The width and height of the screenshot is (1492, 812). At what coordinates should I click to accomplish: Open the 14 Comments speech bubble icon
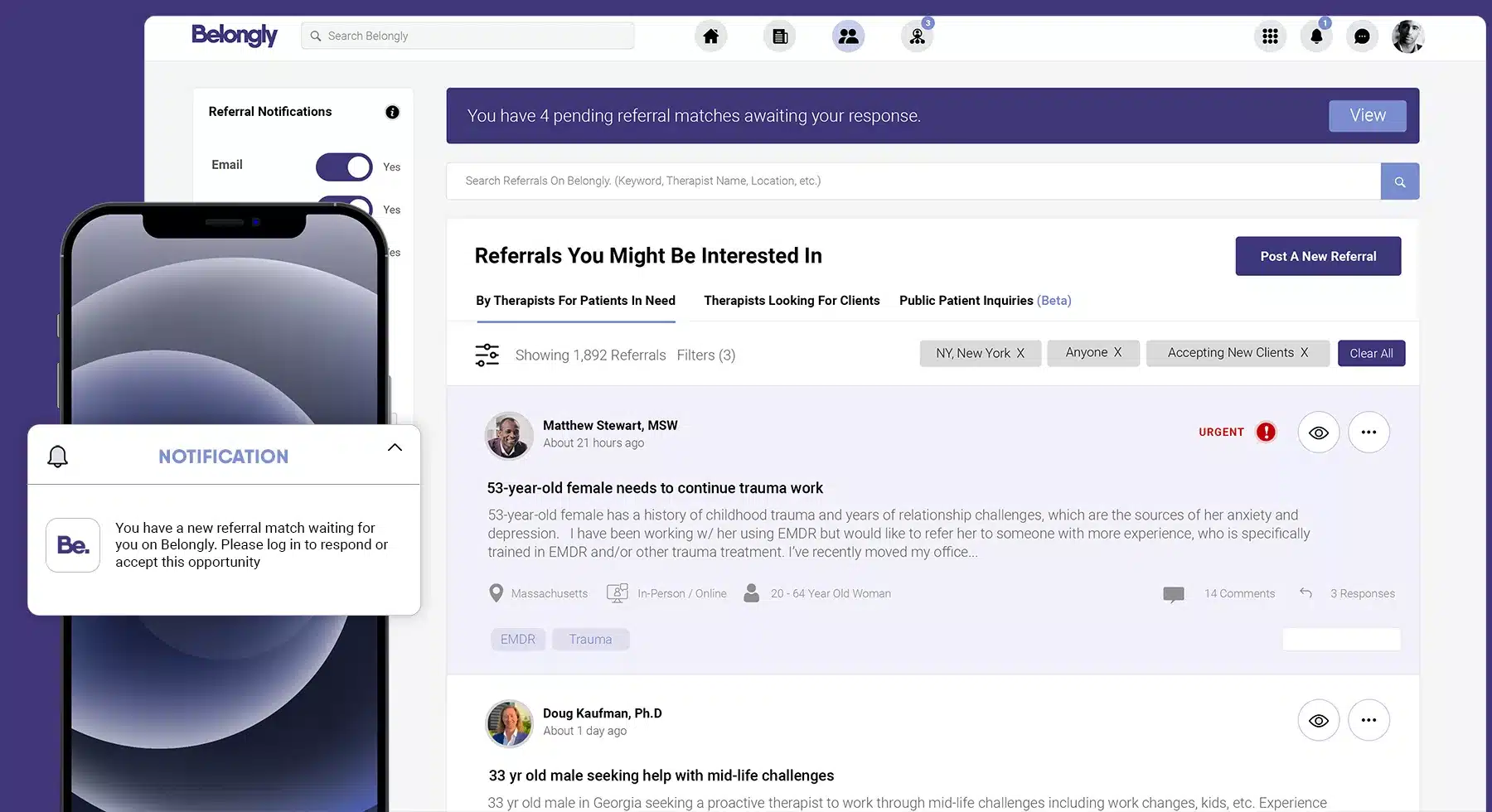click(x=1174, y=595)
